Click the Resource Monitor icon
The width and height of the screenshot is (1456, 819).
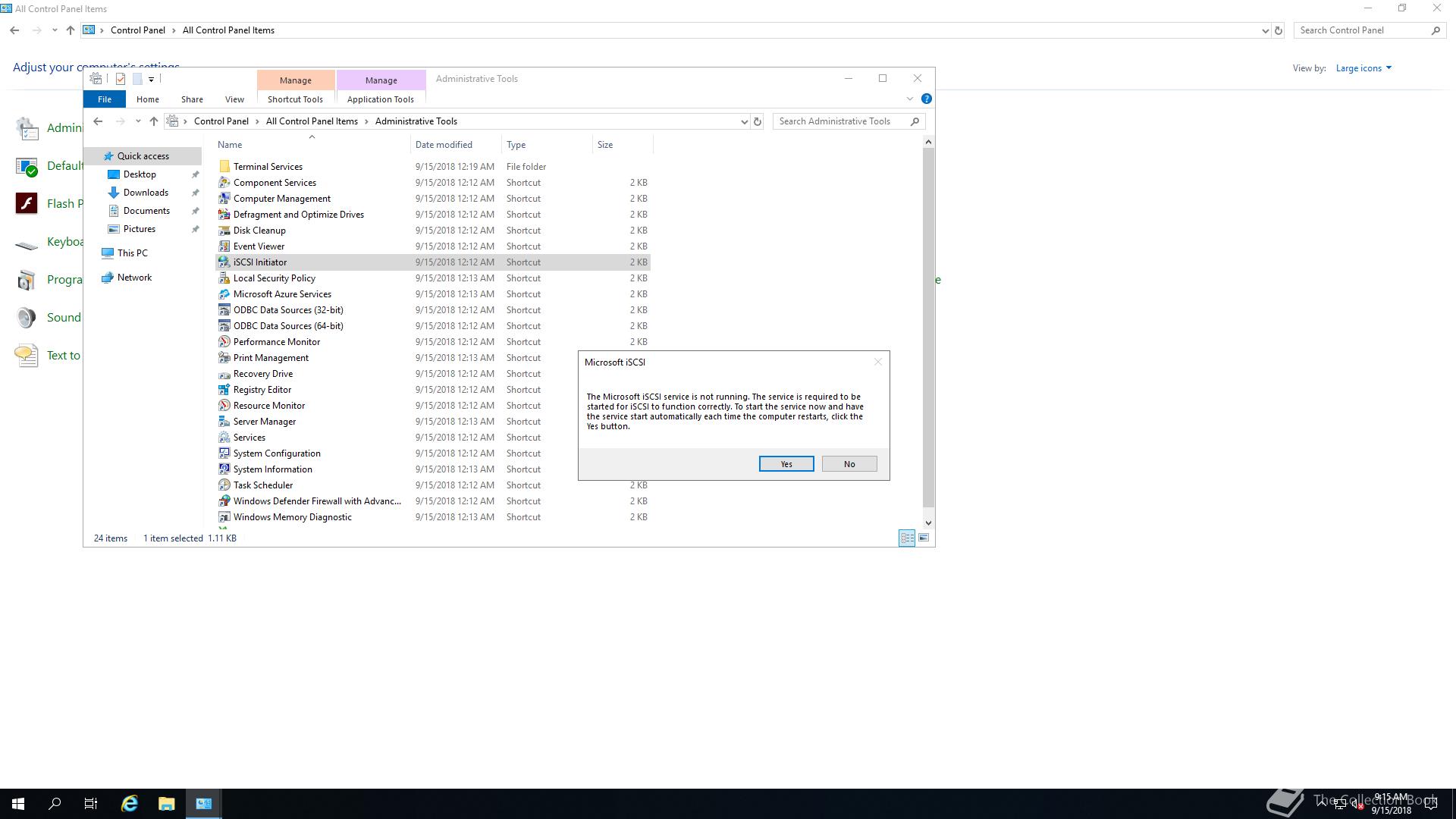(x=224, y=406)
